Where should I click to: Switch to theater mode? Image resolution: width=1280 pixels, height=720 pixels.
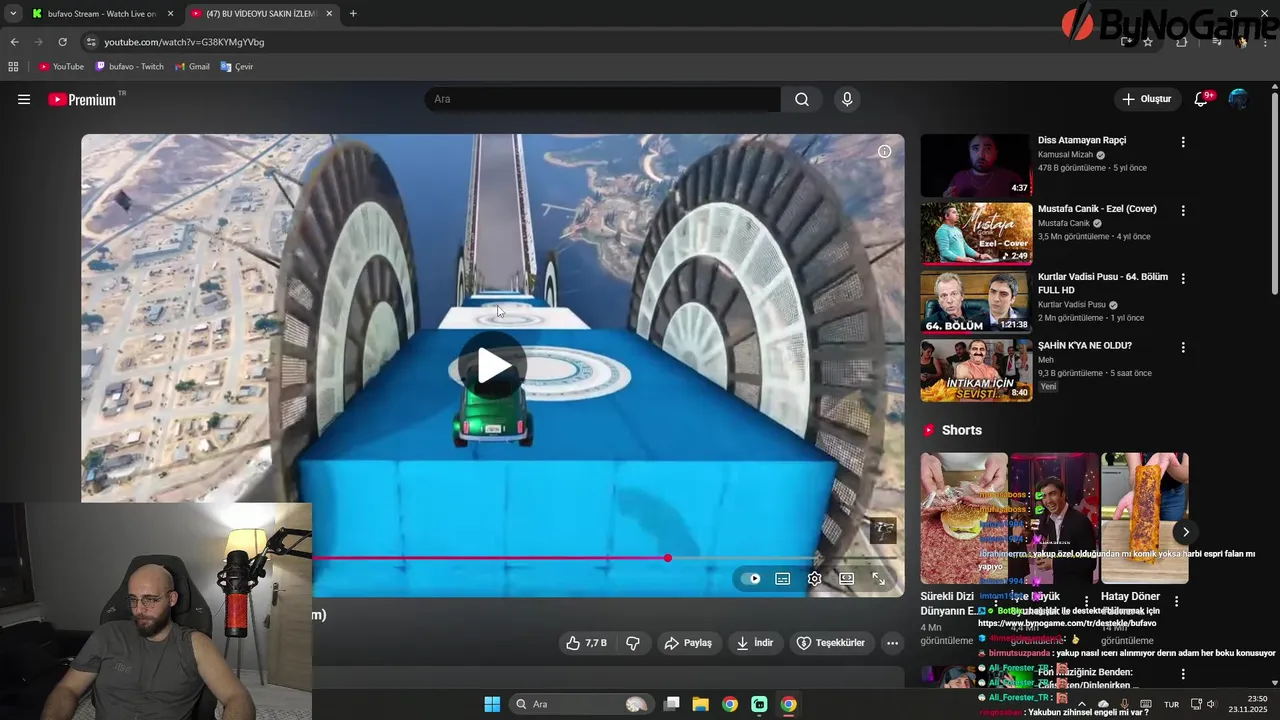[846, 578]
